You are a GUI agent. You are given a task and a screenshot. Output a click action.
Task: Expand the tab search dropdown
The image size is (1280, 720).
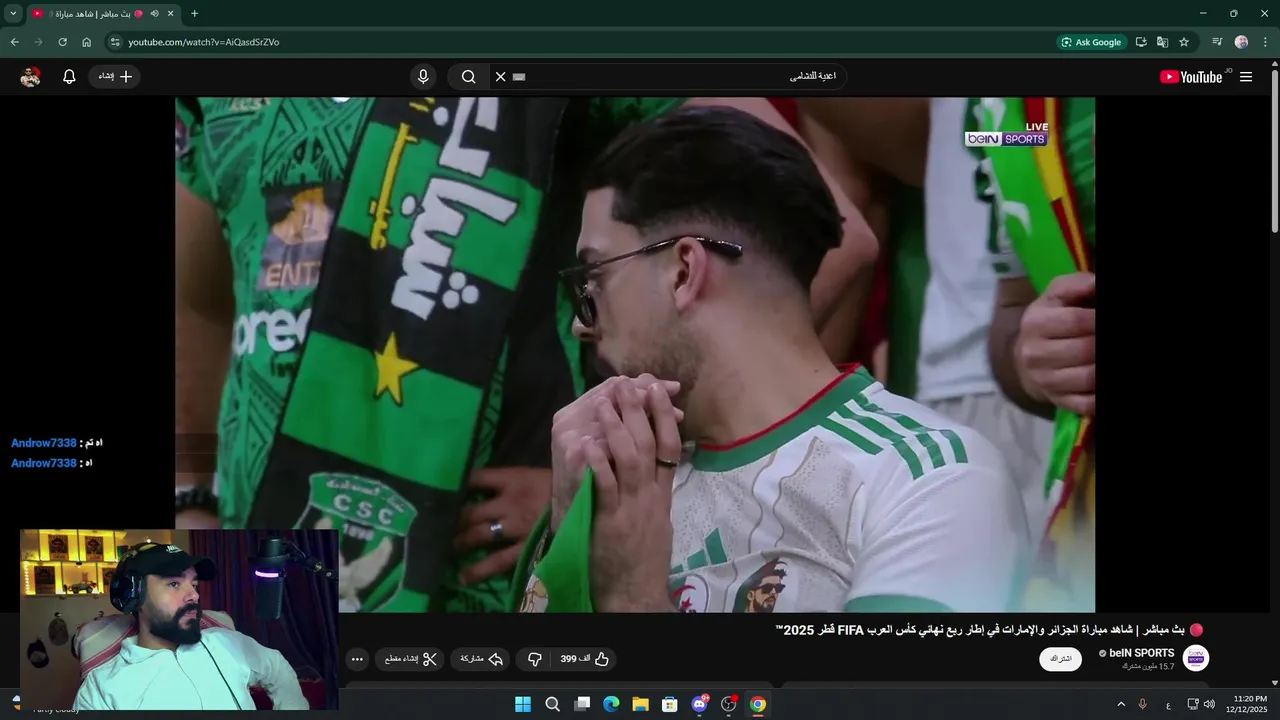13,14
